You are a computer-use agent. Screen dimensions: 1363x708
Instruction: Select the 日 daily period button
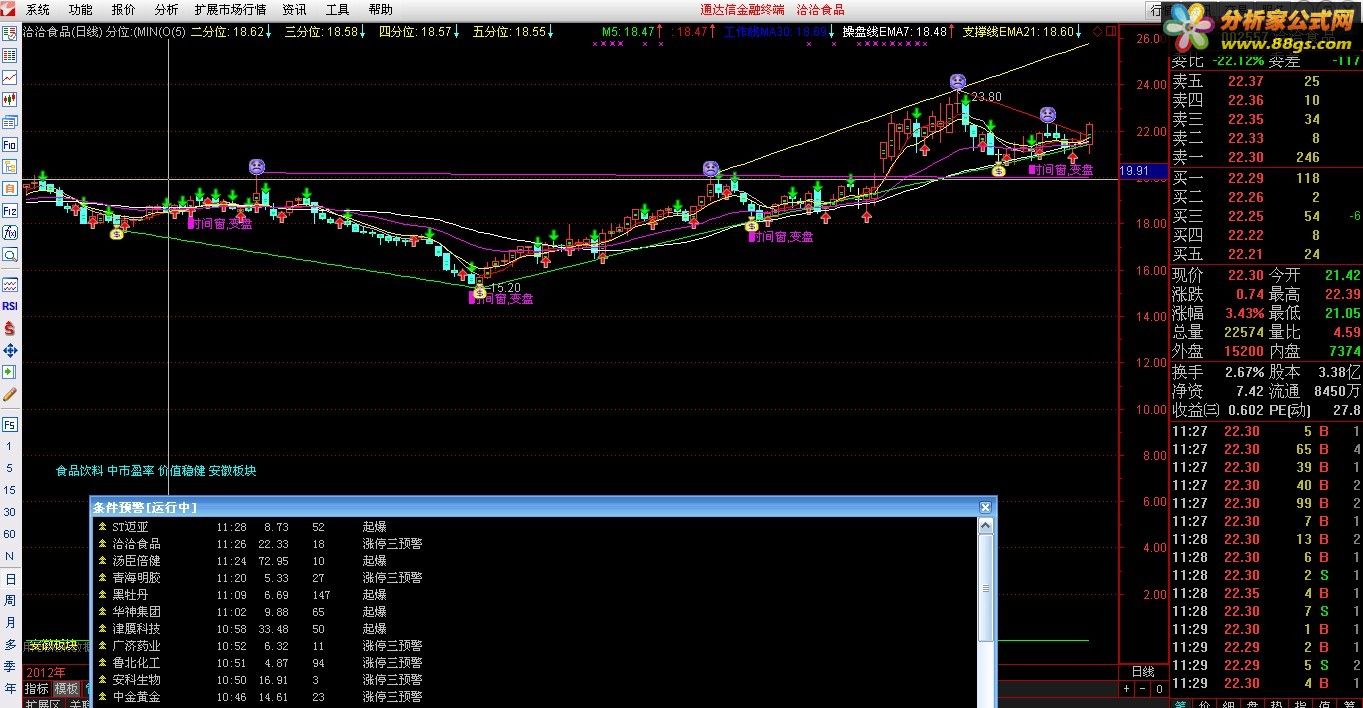tap(10, 579)
